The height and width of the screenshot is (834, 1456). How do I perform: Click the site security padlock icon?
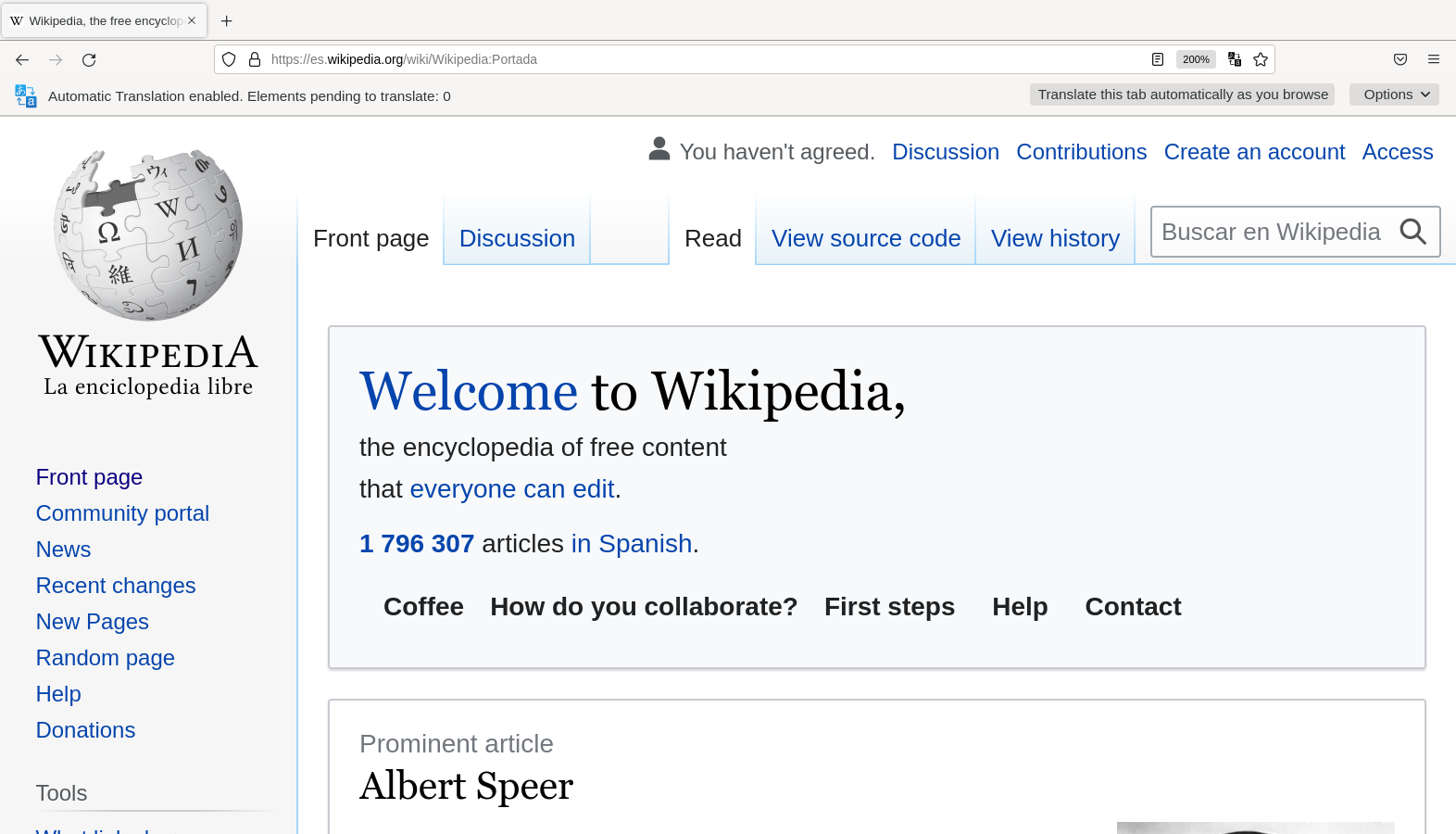tap(255, 59)
